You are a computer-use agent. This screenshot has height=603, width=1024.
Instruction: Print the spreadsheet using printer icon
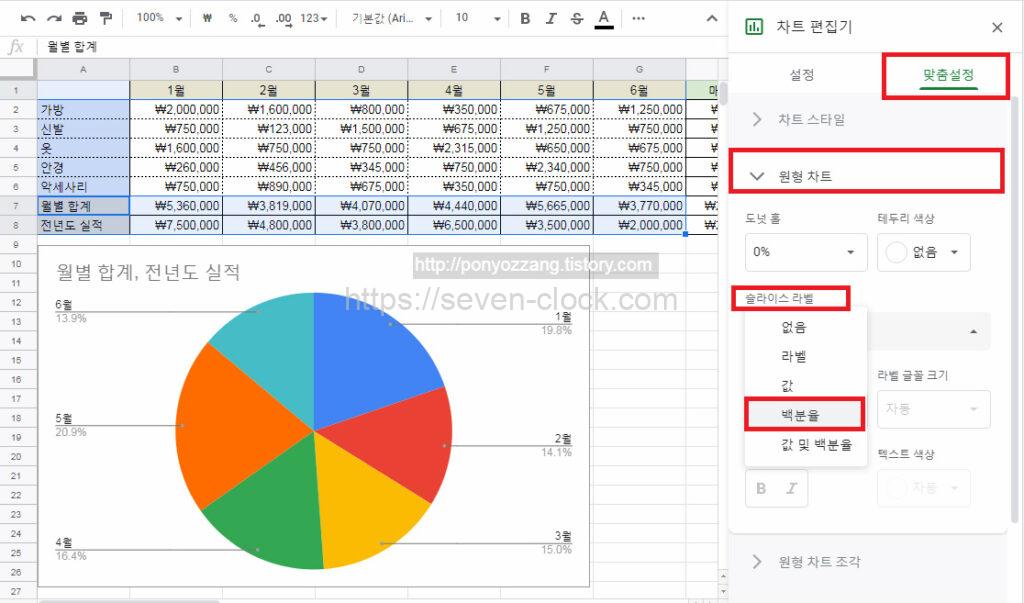[80, 18]
